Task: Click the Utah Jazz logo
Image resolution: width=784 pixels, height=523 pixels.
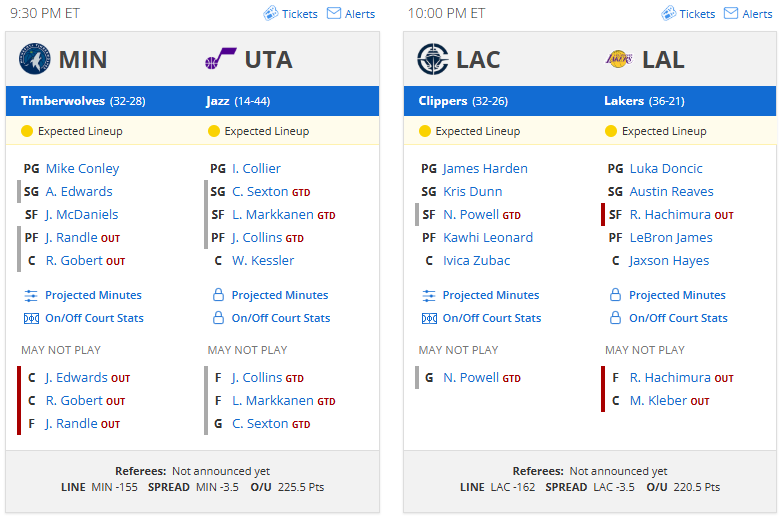Action: click(220, 59)
